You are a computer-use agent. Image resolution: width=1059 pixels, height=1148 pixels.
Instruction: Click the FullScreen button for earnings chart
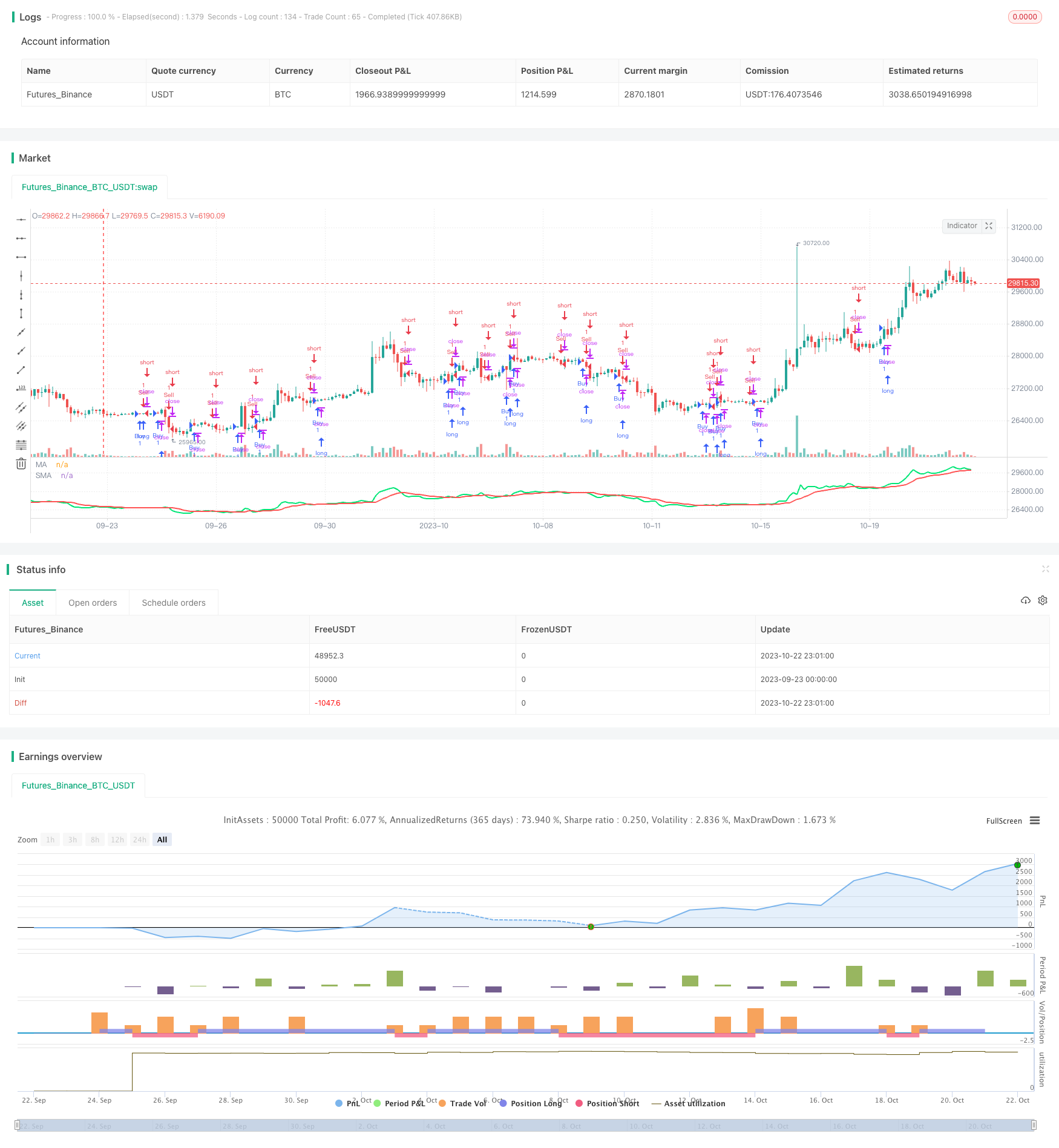[1004, 821]
